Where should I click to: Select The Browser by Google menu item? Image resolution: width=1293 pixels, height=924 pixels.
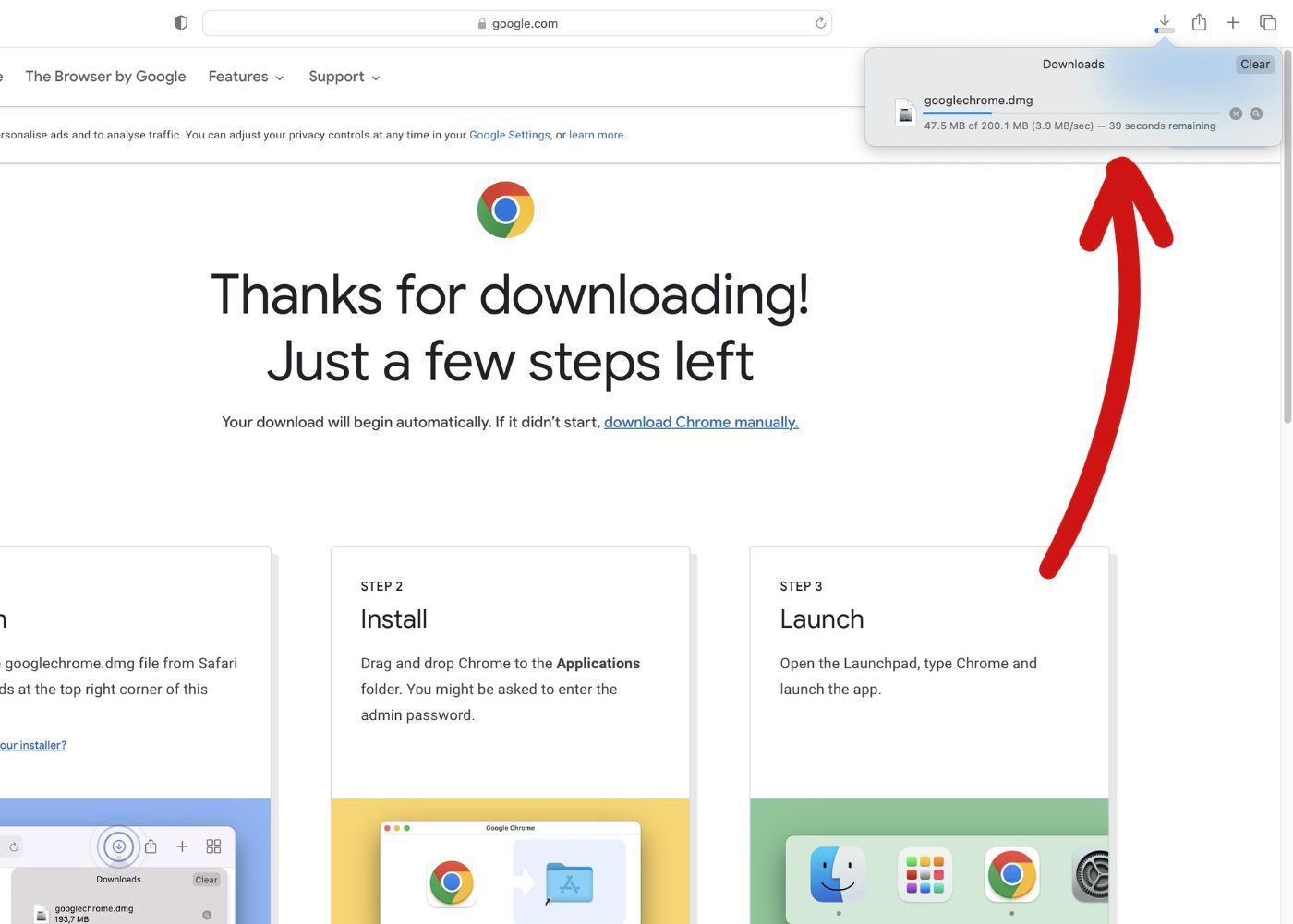point(104,77)
